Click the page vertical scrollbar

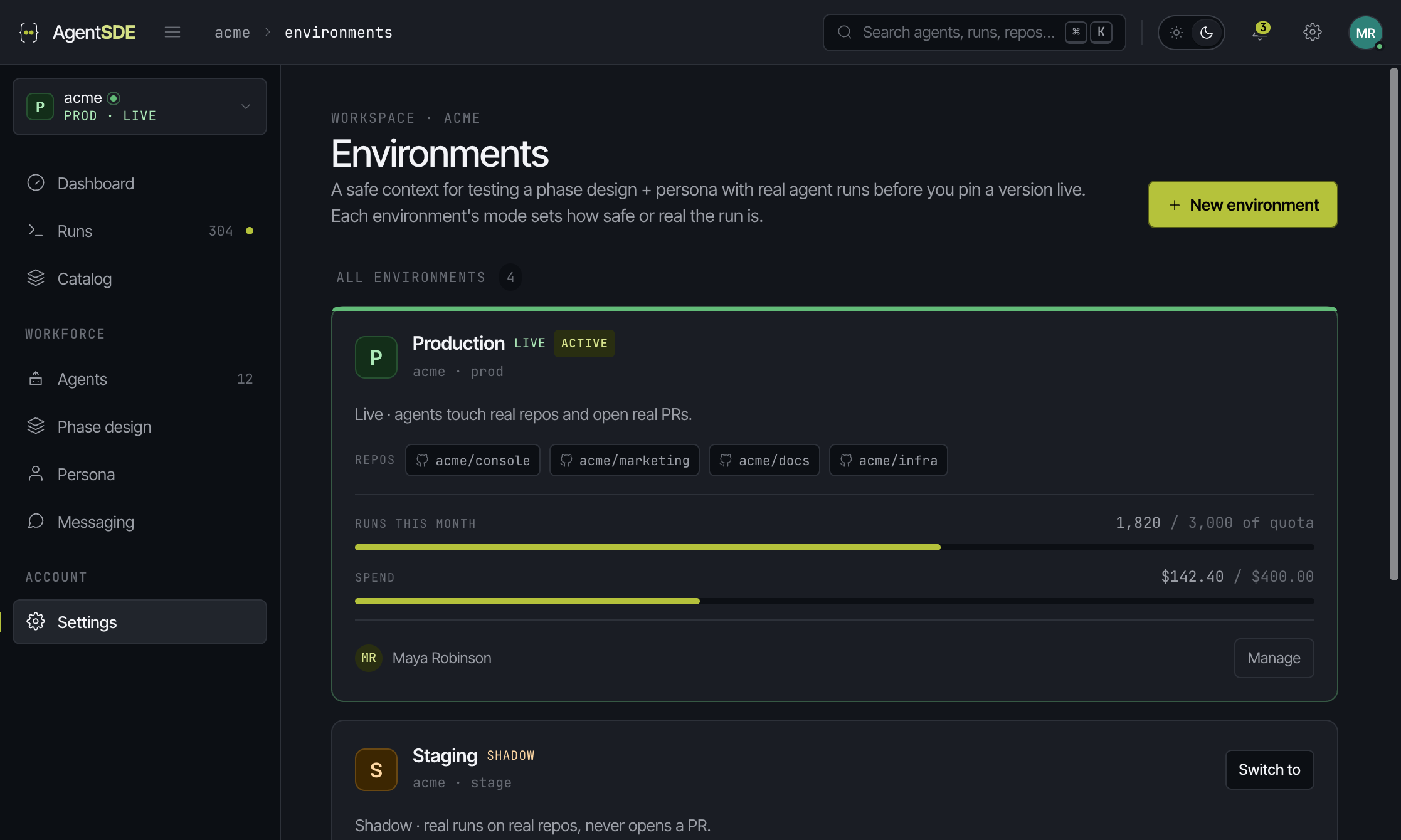(x=1393, y=324)
